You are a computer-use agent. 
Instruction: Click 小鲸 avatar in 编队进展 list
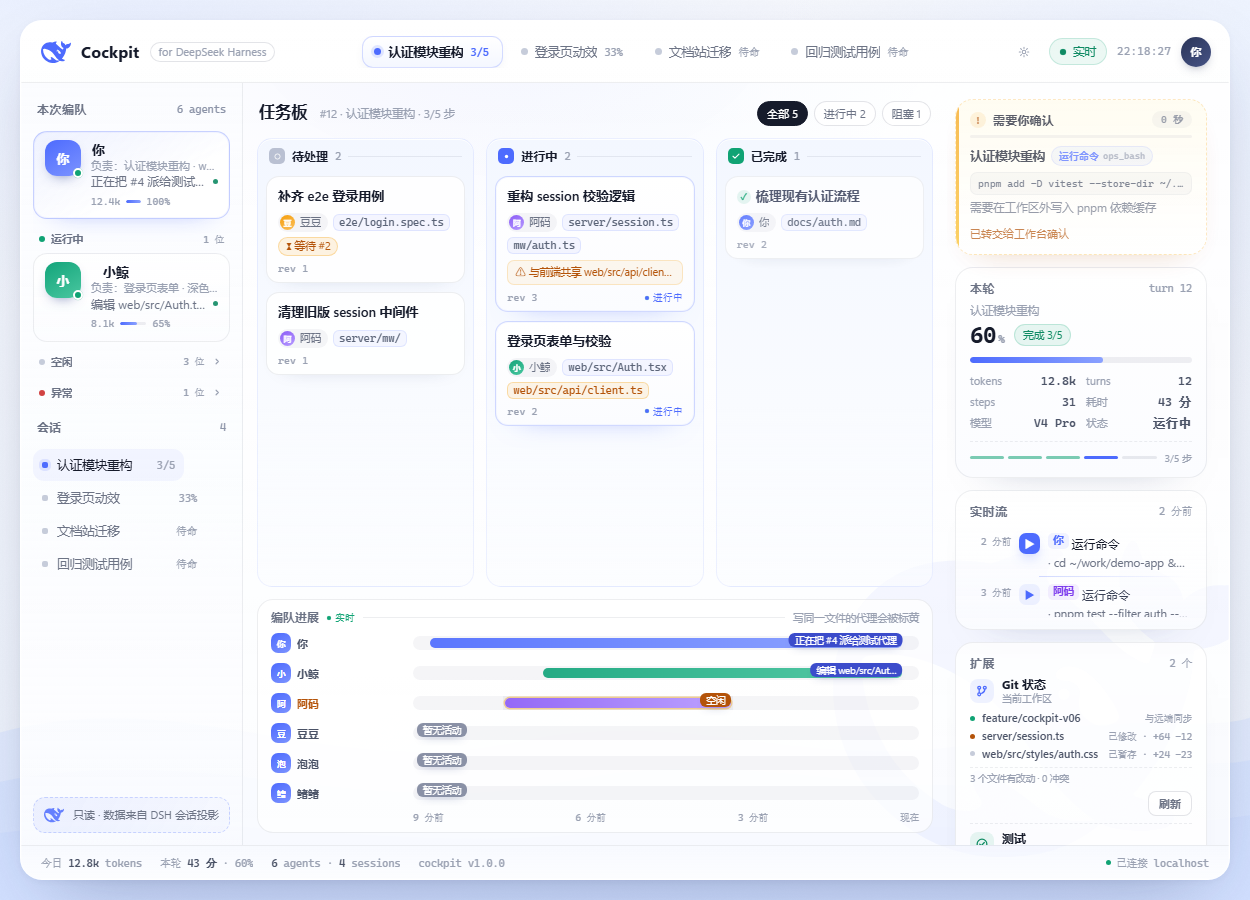point(281,674)
